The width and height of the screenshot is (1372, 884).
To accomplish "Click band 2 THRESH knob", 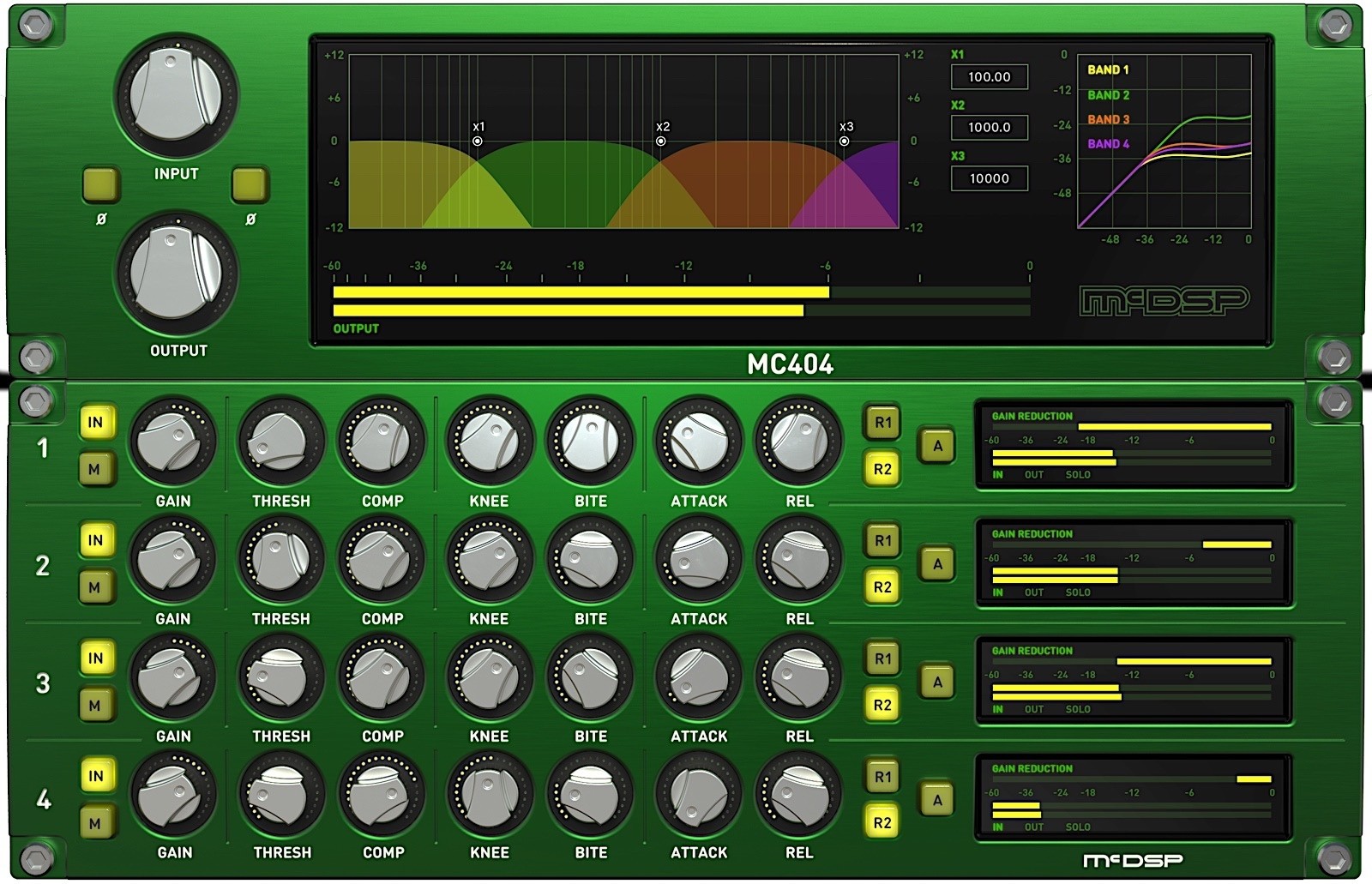I will pos(280,560).
